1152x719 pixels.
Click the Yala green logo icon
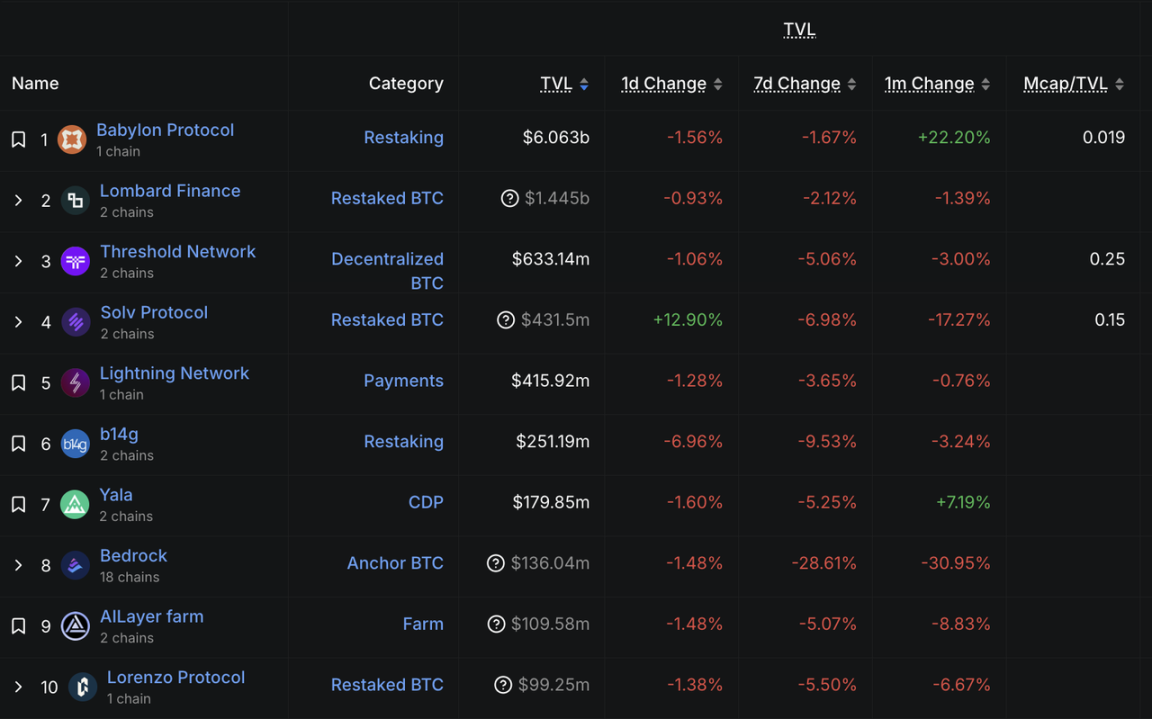(x=75, y=504)
